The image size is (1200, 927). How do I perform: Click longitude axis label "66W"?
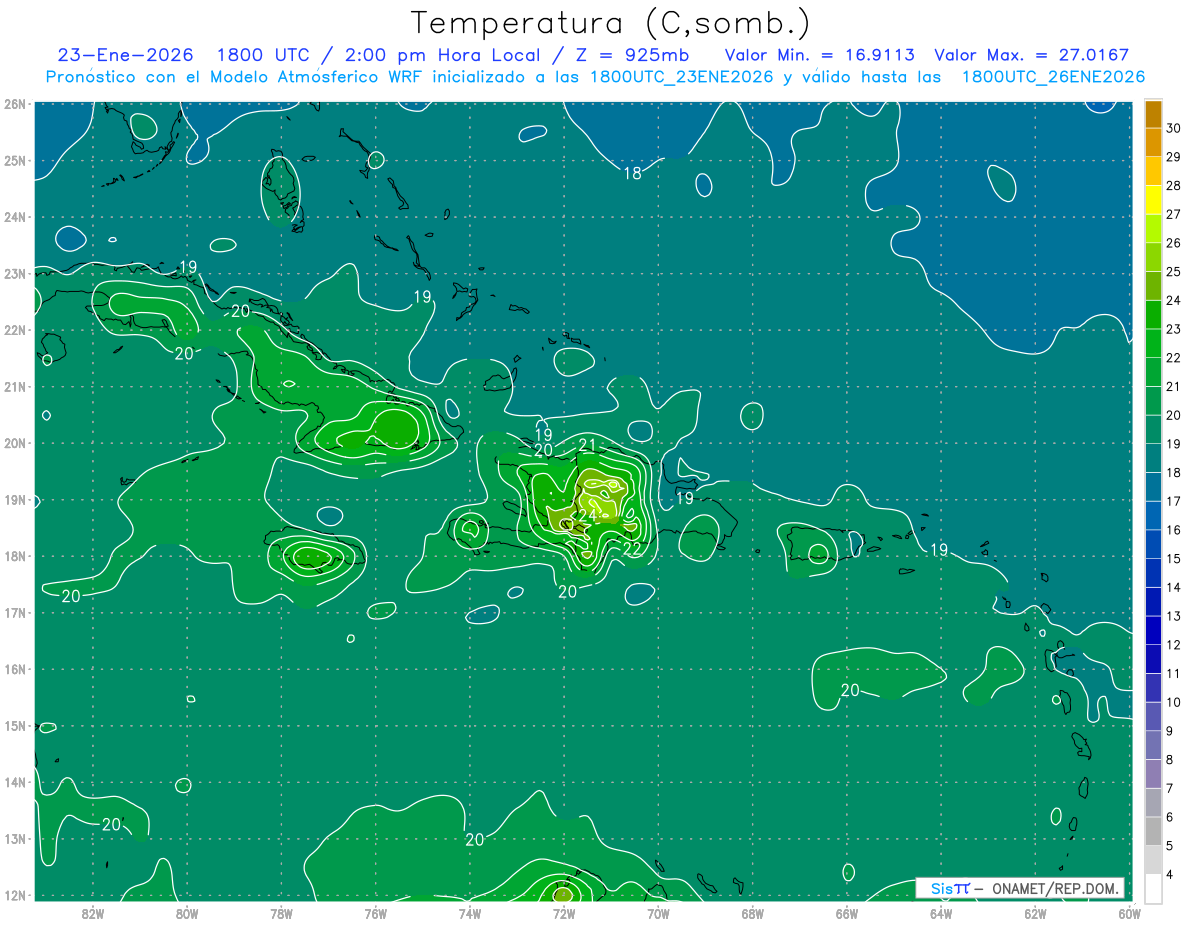(x=847, y=913)
